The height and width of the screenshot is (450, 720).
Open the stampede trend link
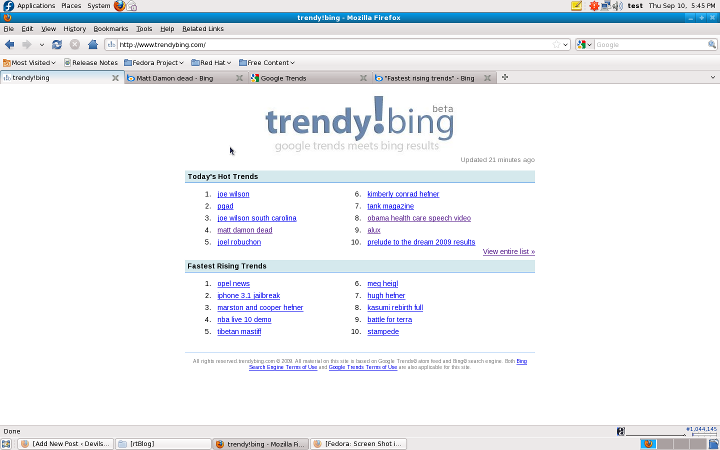click(x=383, y=332)
